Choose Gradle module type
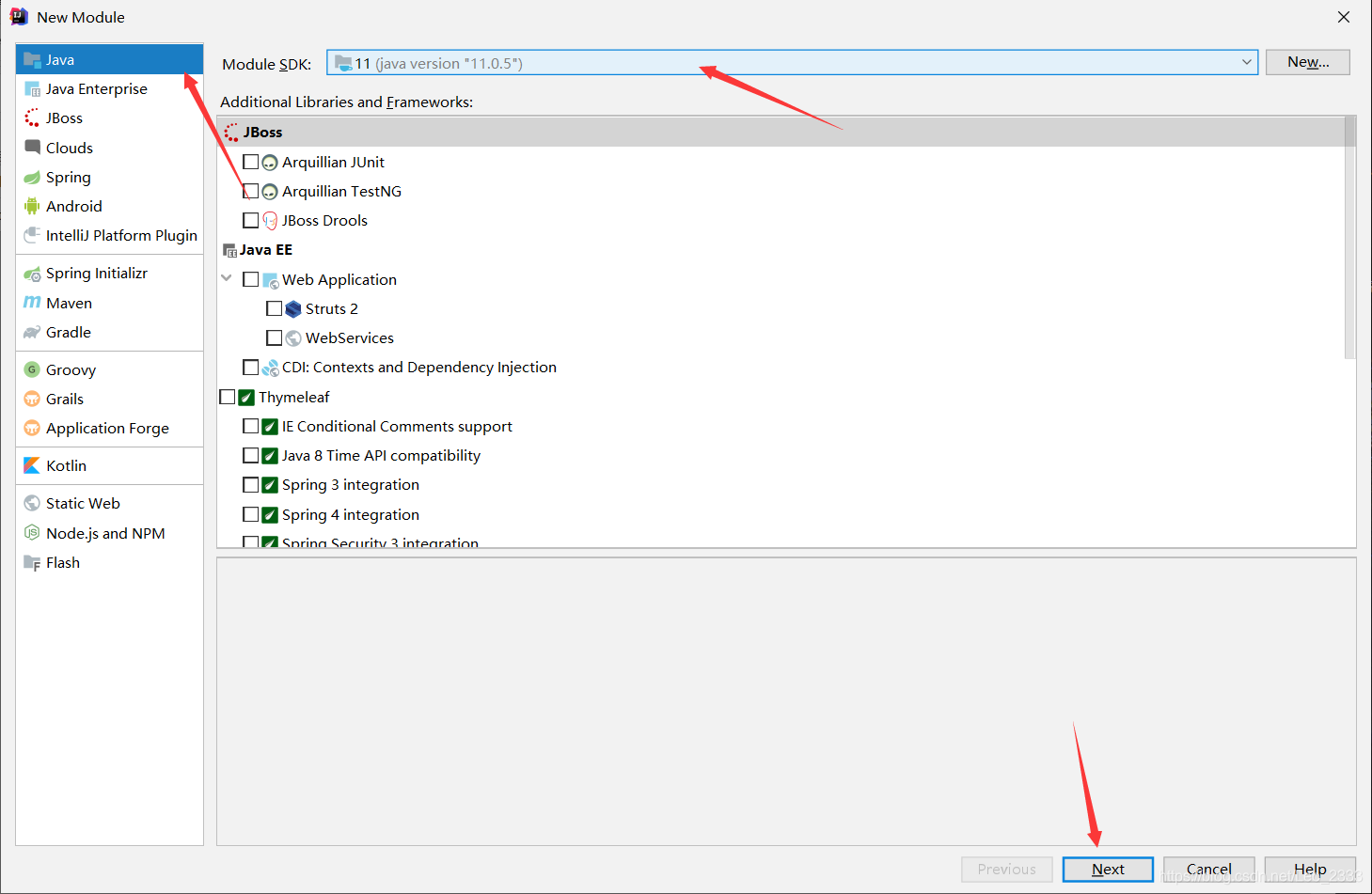 (109, 333)
